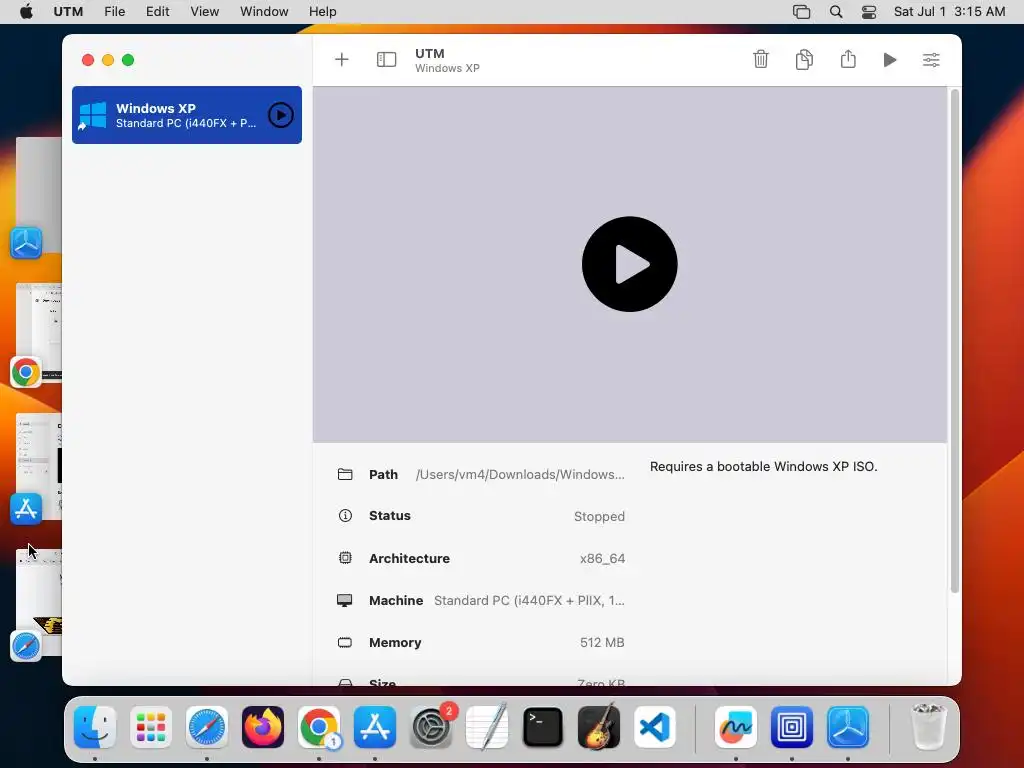Clone the VM with copy icon

(804, 59)
